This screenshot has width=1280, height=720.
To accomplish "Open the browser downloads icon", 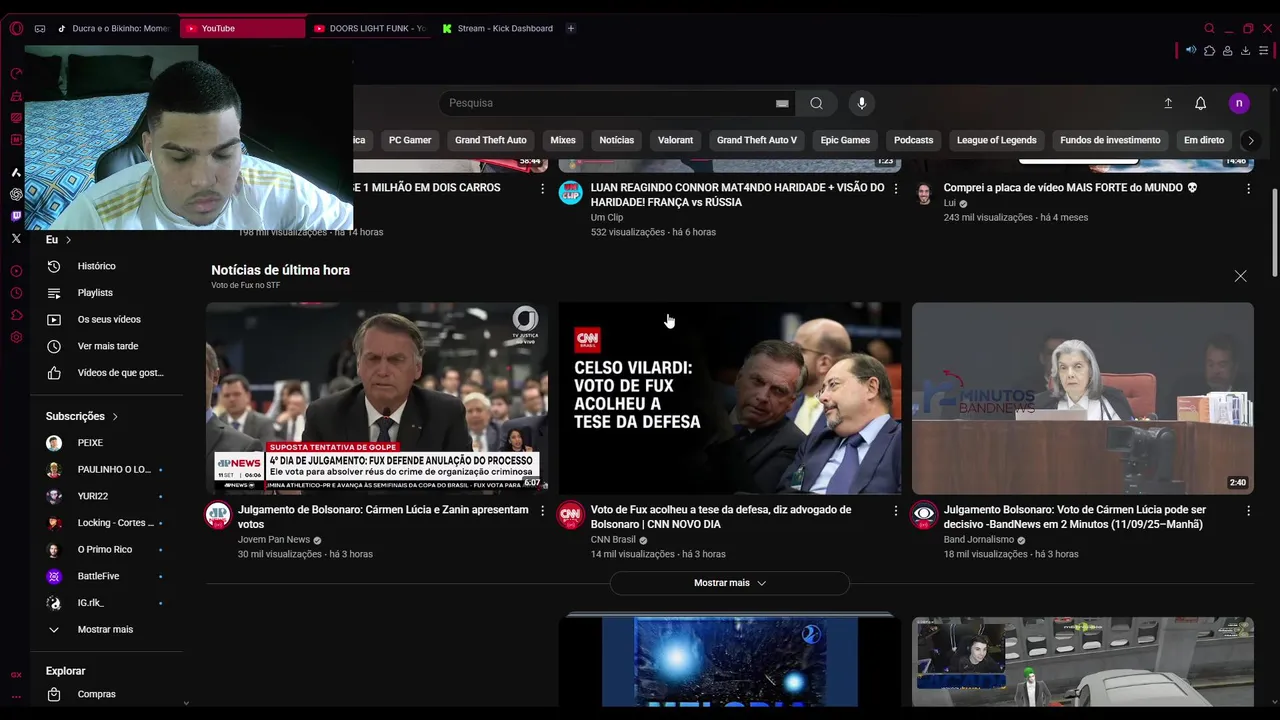I will pos(1246,50).
